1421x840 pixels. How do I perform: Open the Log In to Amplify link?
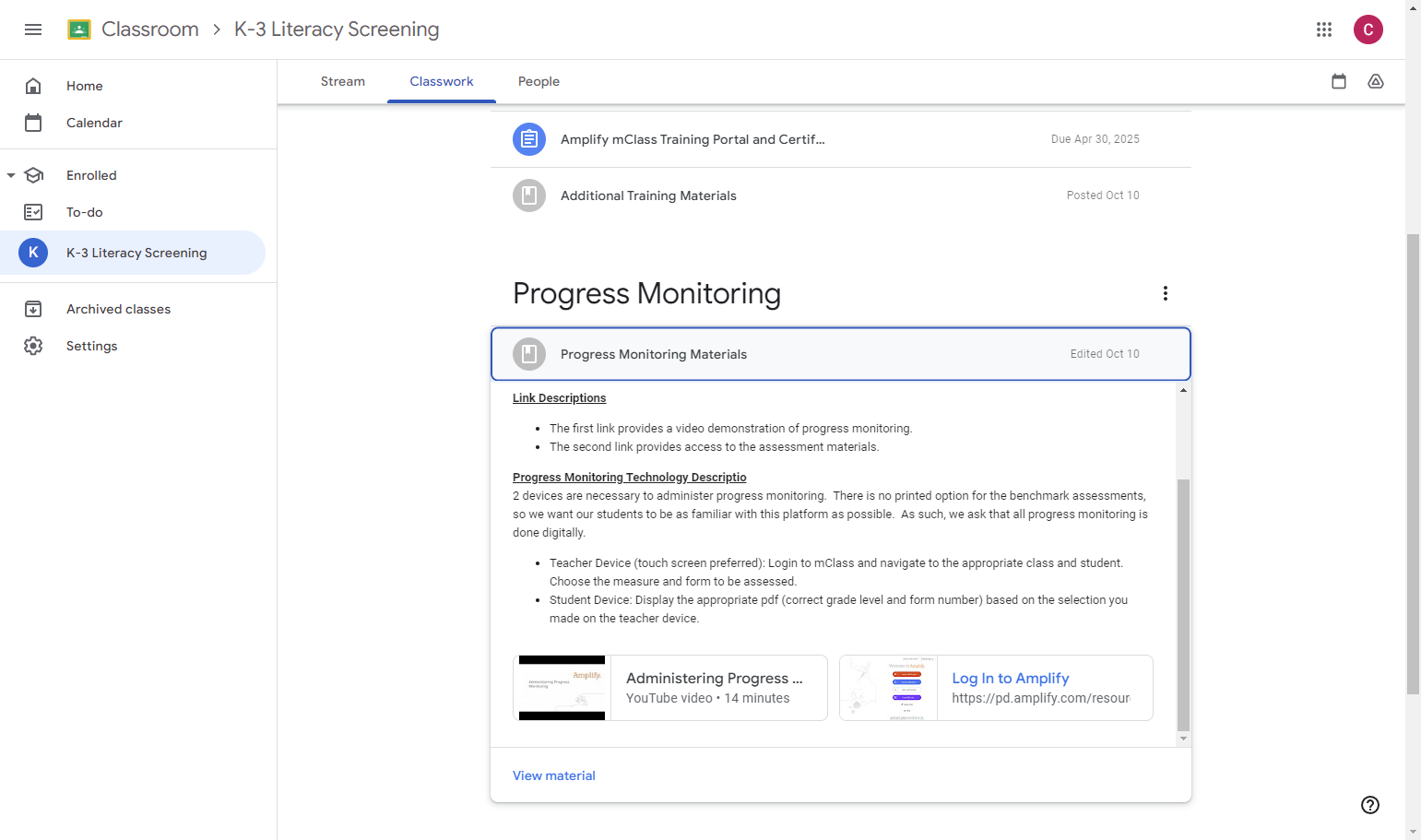(1011, 679)
